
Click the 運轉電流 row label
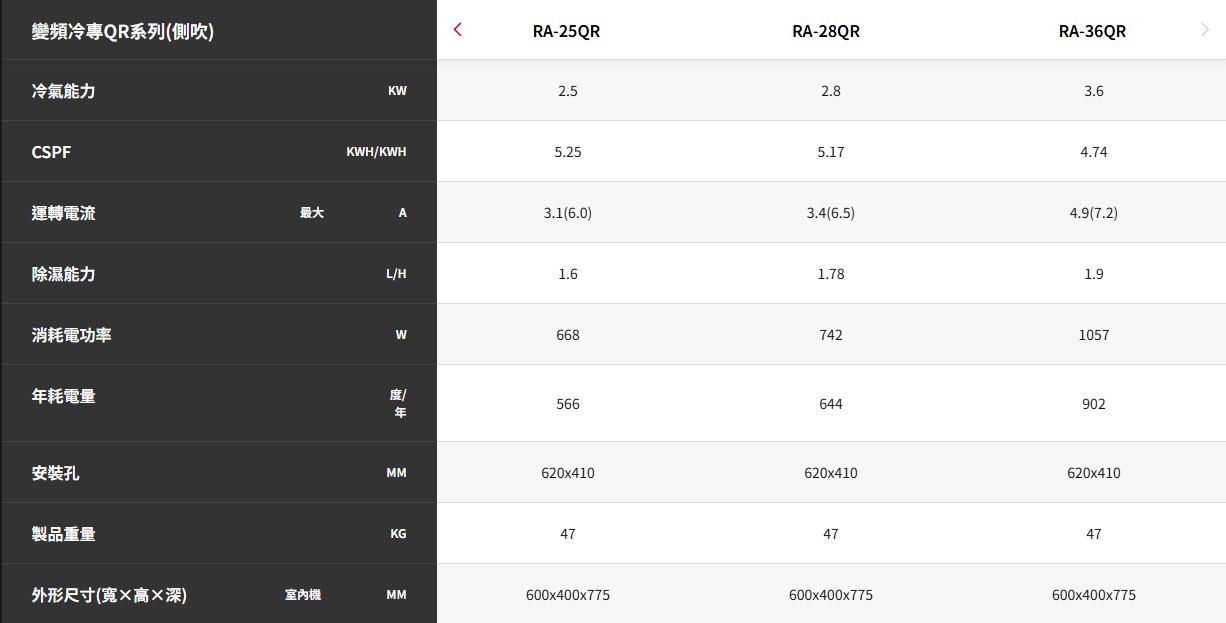coord(64,213)
